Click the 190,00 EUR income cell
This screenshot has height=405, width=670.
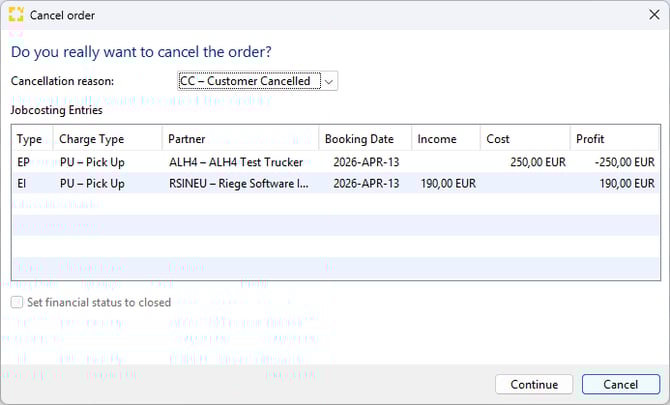pos(444,183)
